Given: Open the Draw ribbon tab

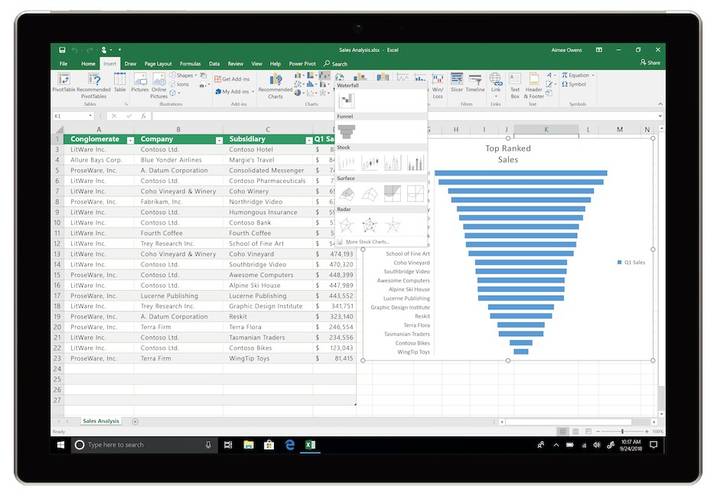Looking at the screenshot, I should coord(130,64).
